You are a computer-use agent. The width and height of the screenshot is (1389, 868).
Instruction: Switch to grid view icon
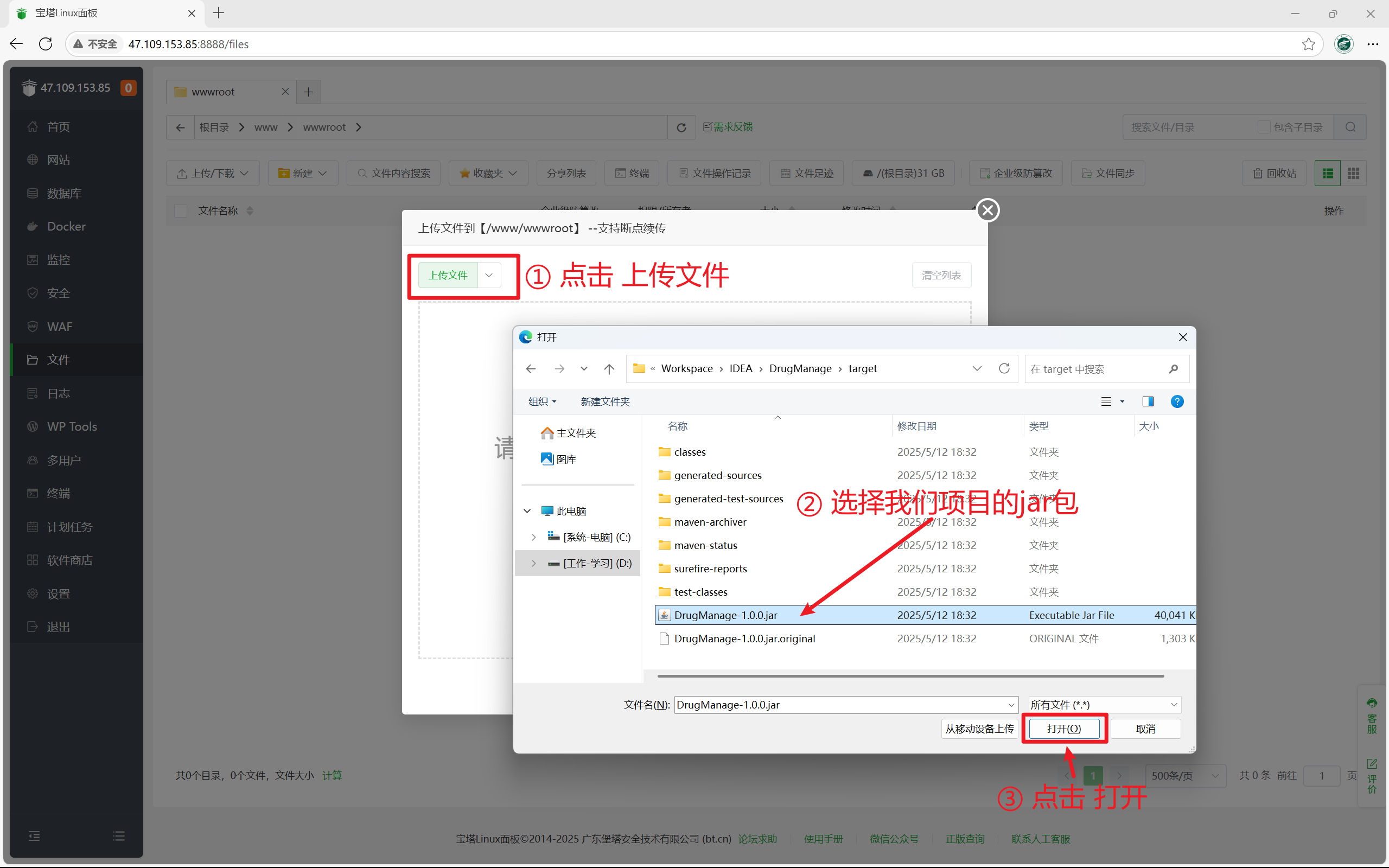(x=1353, y=174)
